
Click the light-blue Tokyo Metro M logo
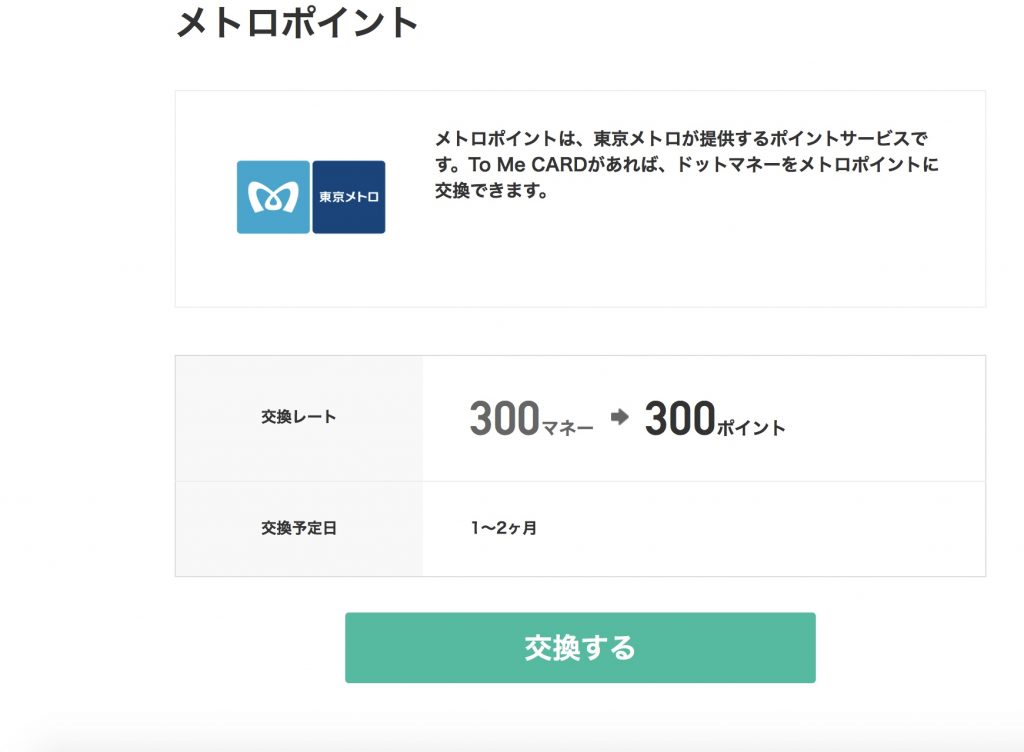(x=273, y=197)
